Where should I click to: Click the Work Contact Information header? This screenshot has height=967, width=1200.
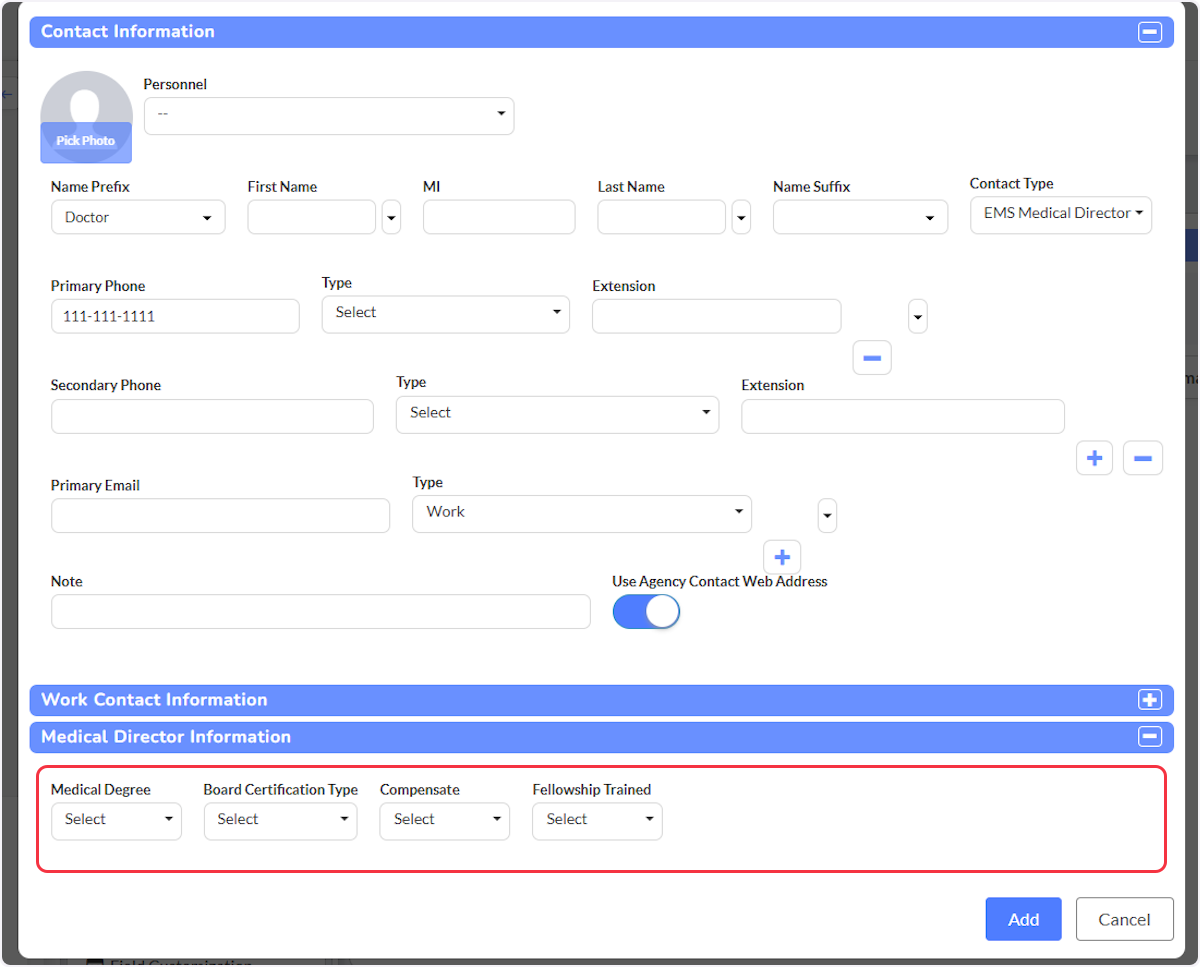(x=601, y=700)
